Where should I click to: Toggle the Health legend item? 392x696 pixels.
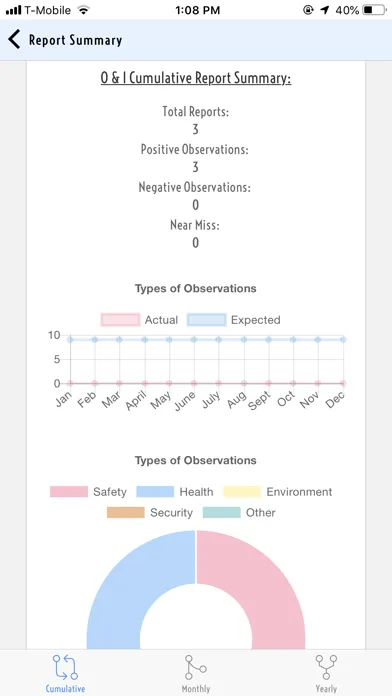[x=174, y=492]
